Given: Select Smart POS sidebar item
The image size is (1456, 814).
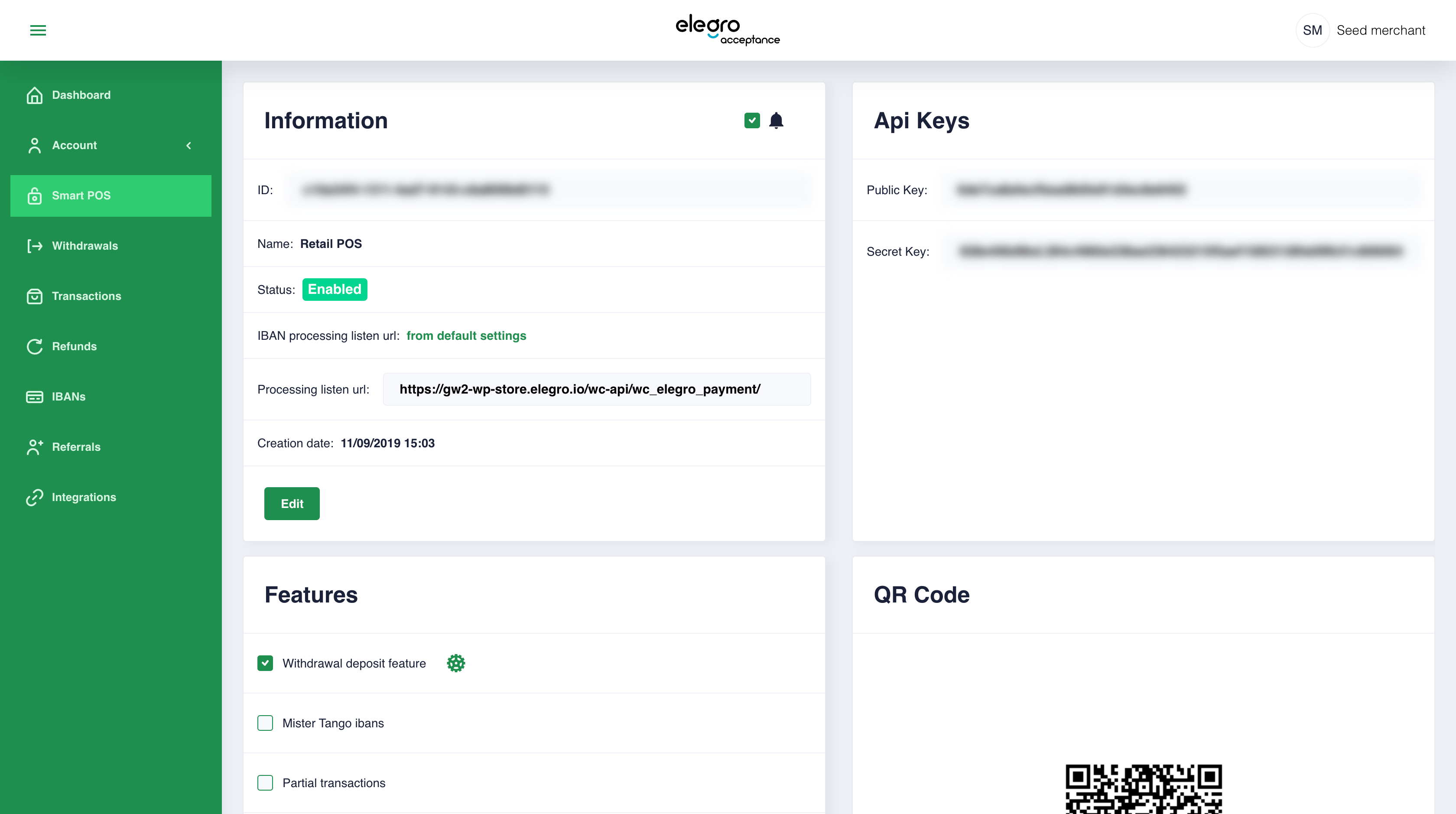Looking at the screenshot, I should pos(111,195).
